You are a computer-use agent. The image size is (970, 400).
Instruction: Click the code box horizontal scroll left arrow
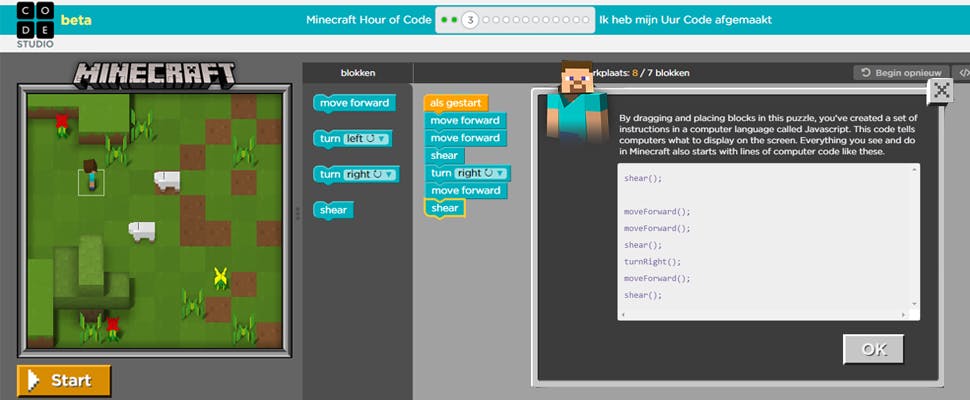tap(622, 315)
